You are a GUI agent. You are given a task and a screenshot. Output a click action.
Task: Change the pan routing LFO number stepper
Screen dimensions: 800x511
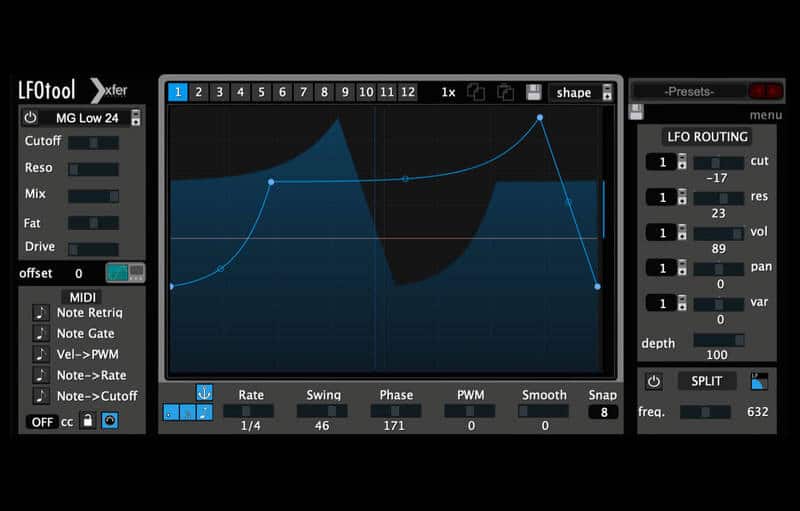(682, 268)
